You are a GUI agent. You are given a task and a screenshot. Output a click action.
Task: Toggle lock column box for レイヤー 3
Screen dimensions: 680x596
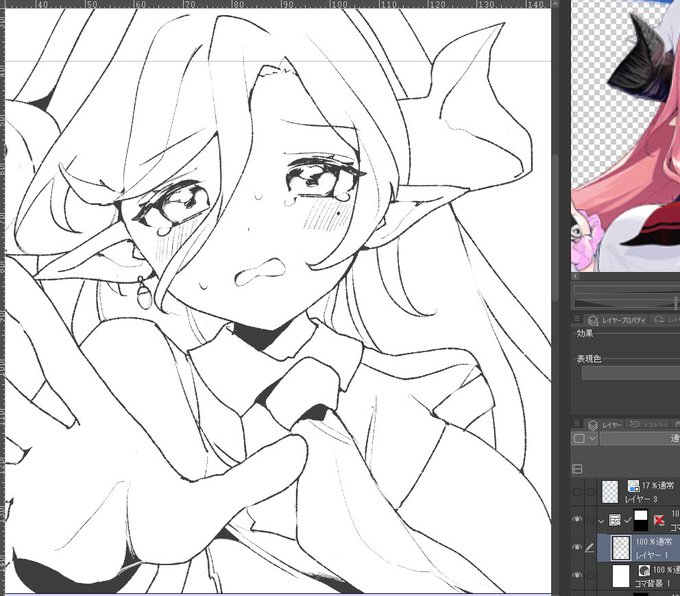[590, 492]
